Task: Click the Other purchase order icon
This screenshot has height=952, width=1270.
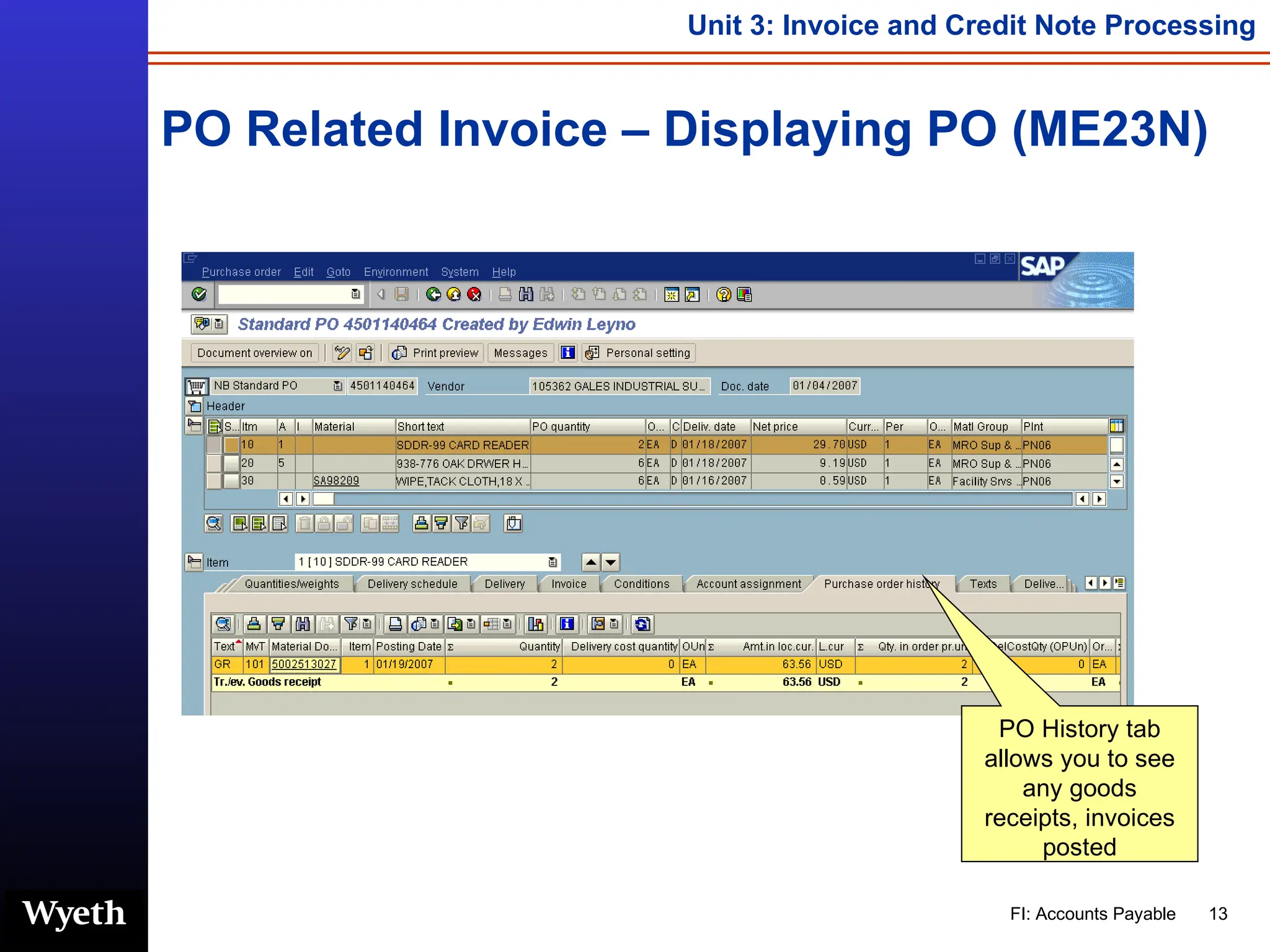Action: tap(366, 353)
